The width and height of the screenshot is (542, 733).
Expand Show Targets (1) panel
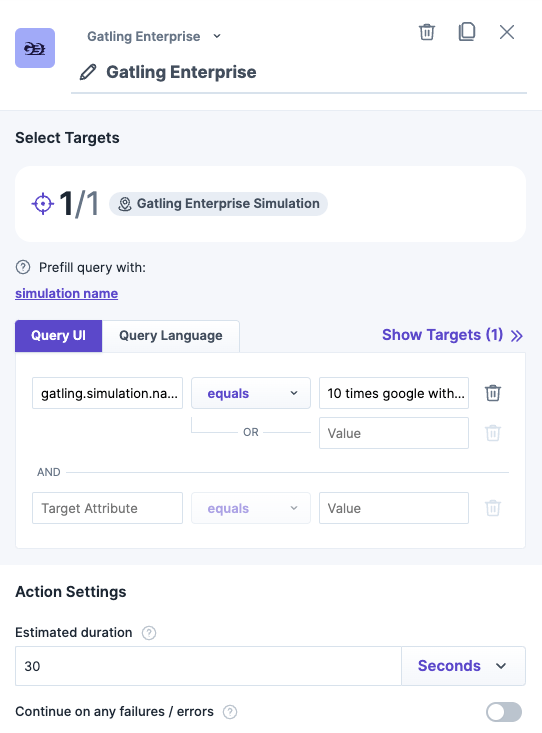[x=452, y=335]
